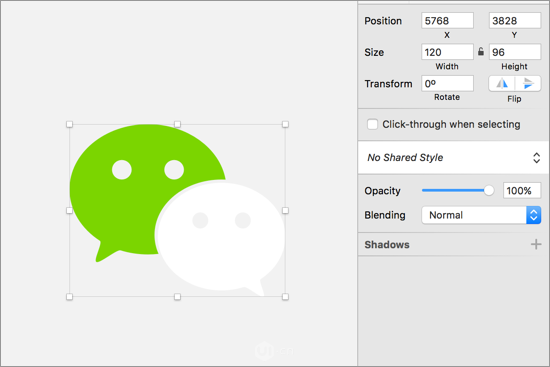Open the Blending mode dropdown

[x=481, y=215]
